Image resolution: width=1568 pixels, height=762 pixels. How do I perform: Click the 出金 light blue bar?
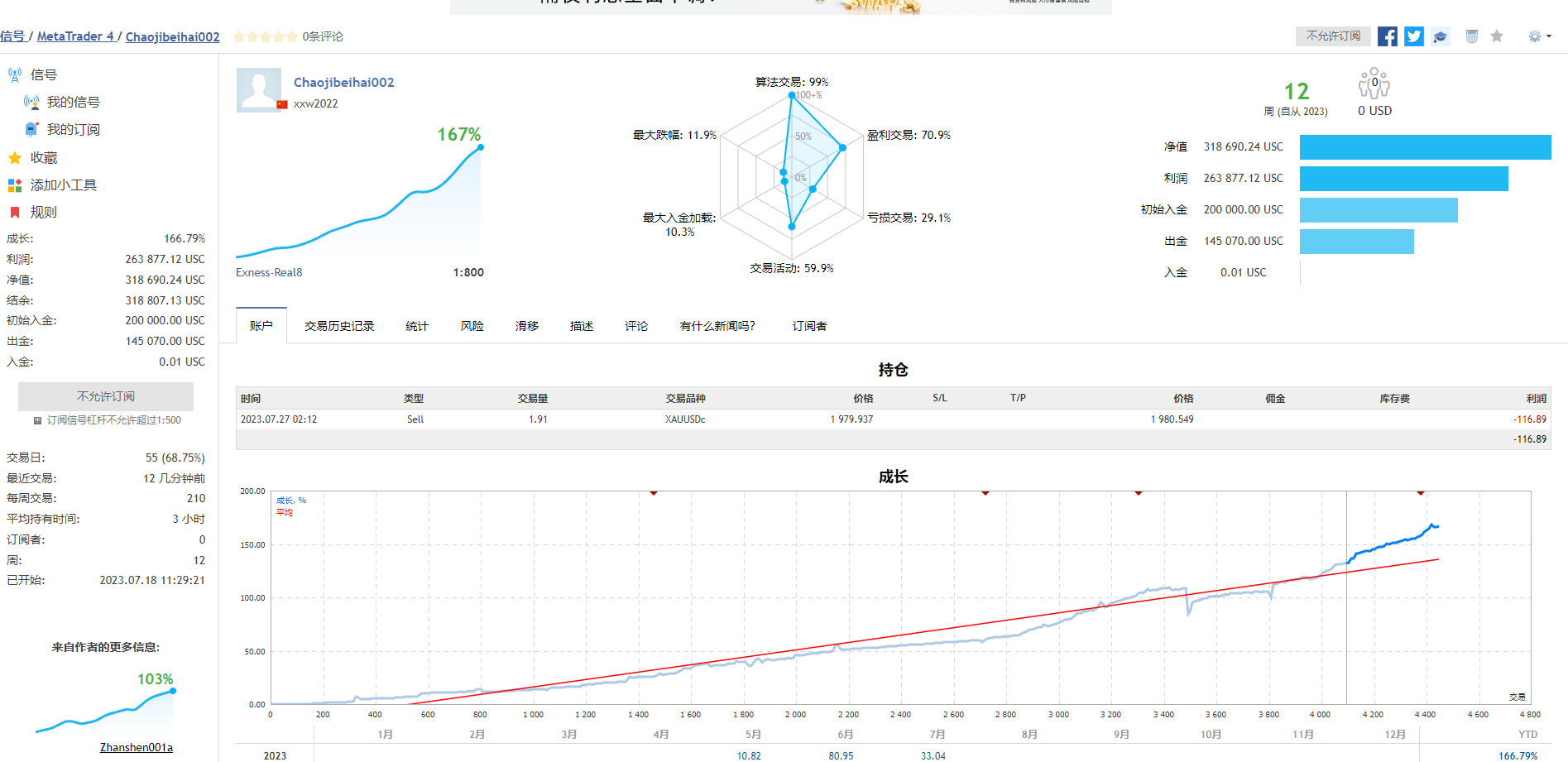click(1357, 242)
